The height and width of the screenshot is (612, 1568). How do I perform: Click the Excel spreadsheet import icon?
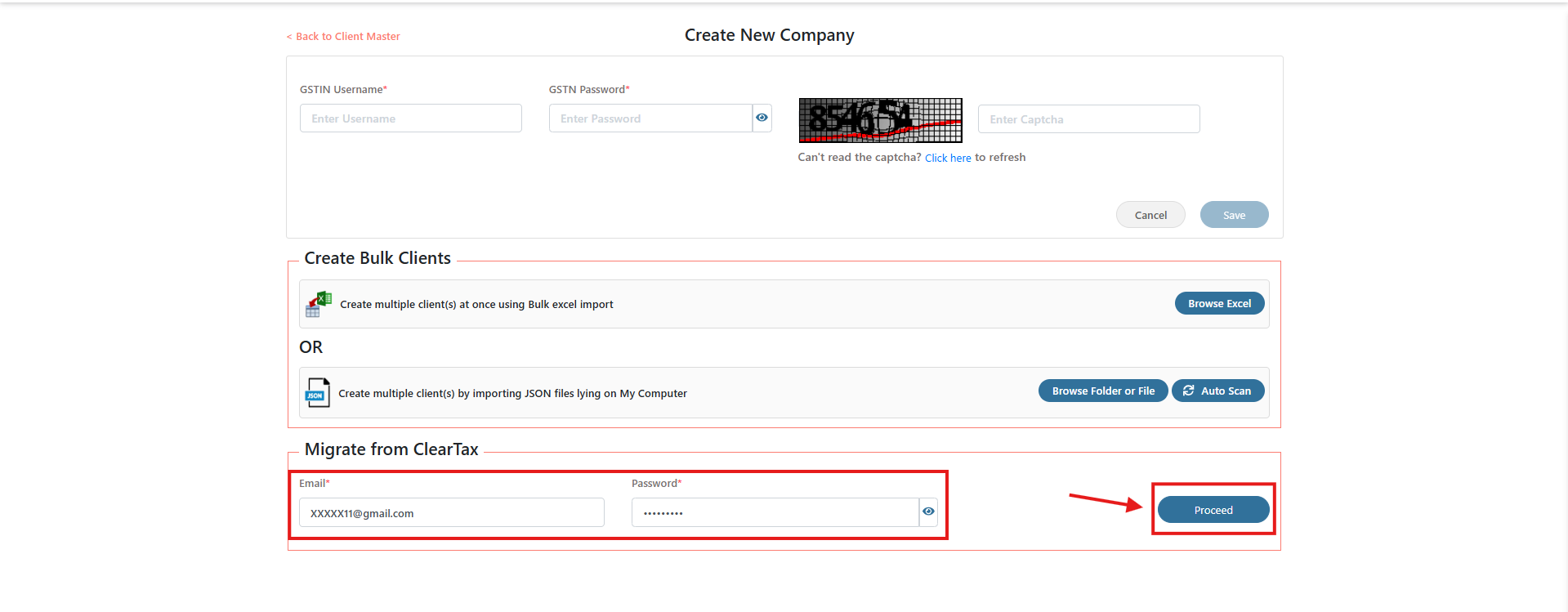tap(318, 304)
